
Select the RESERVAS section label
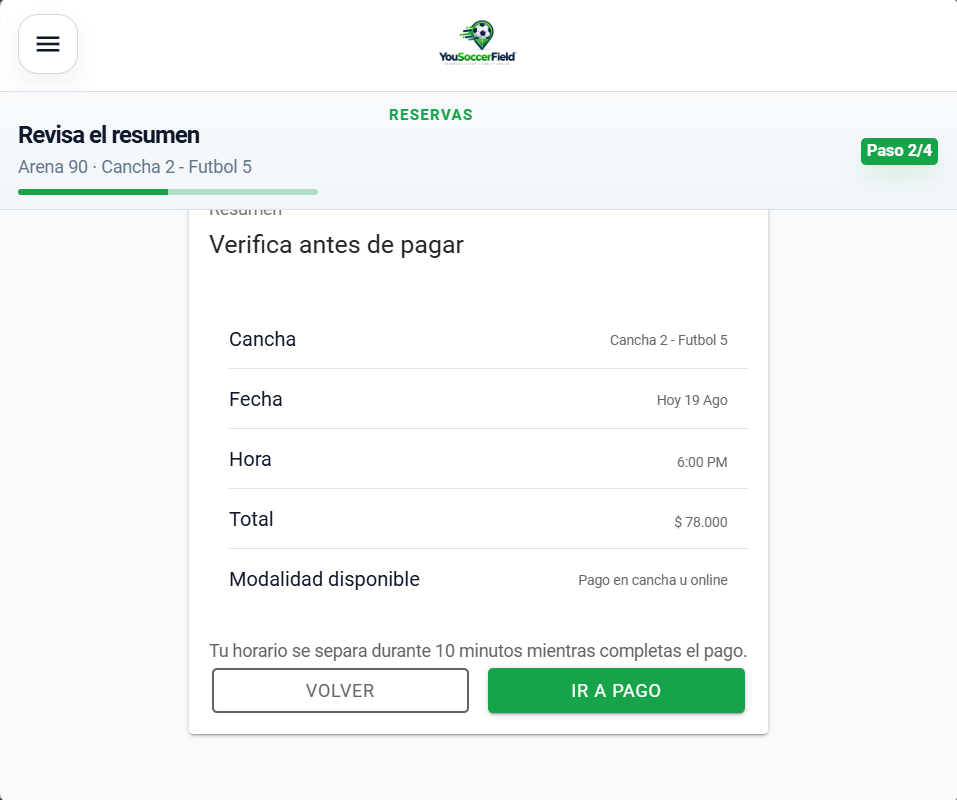pyautogui.click(x=431, y=115)
